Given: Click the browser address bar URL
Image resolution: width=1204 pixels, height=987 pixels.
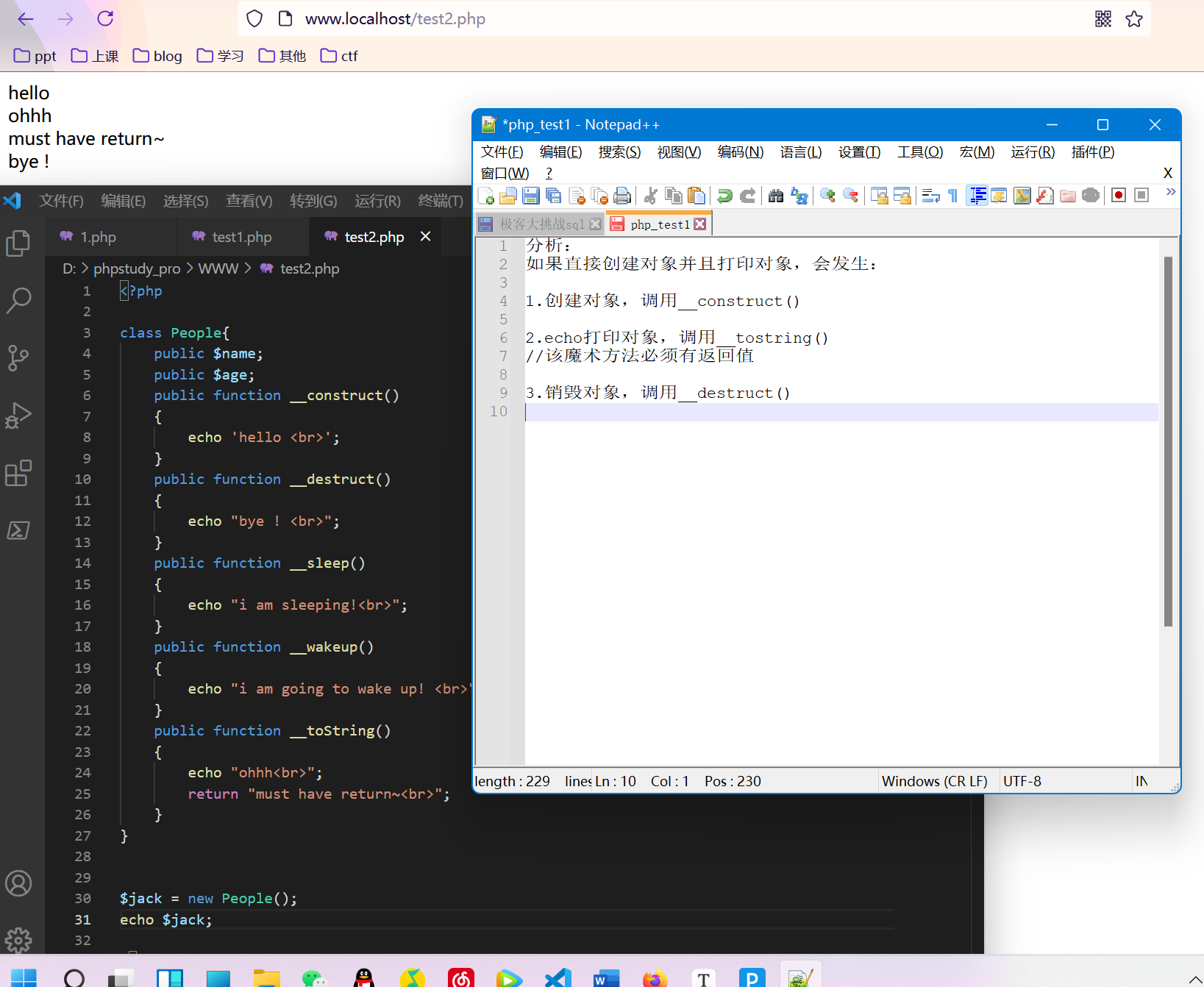Looking at the screenshot, I should 395,19.
